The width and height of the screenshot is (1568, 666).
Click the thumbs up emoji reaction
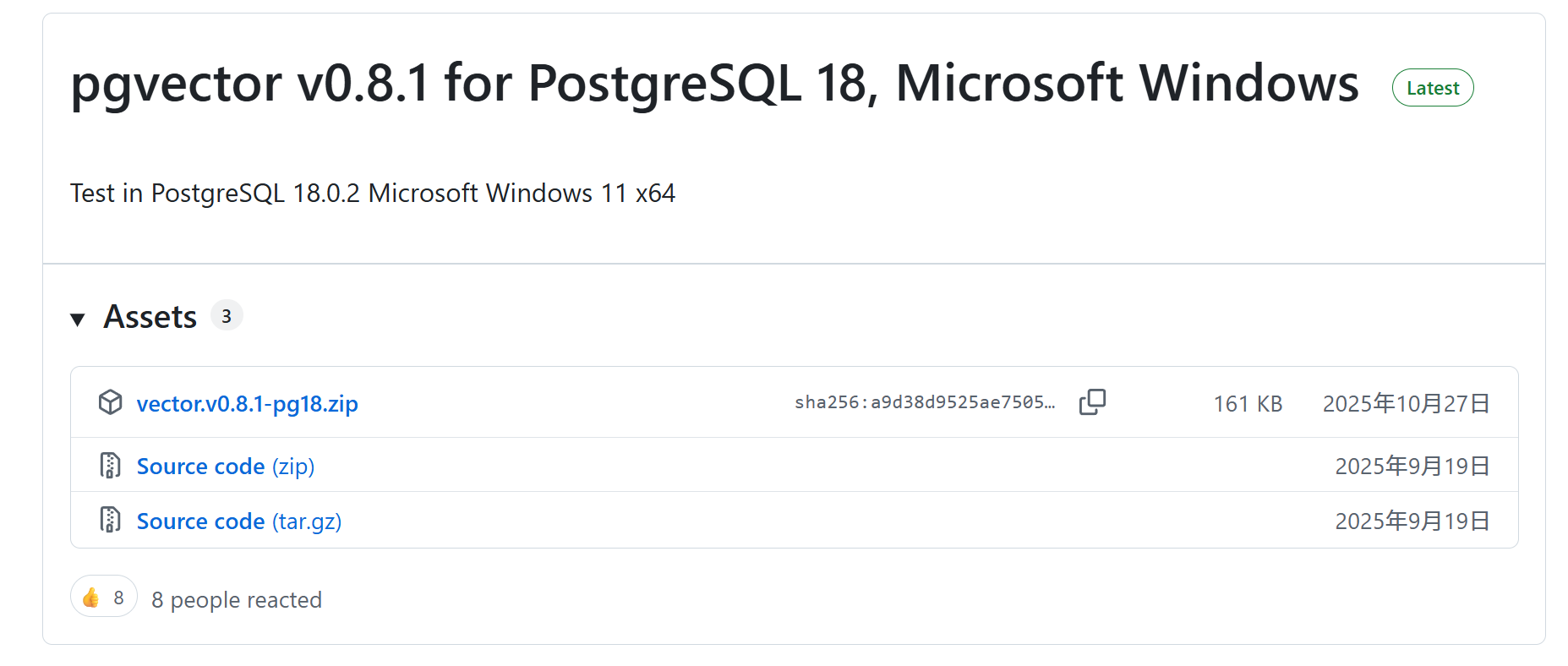[x=103, y=598]
